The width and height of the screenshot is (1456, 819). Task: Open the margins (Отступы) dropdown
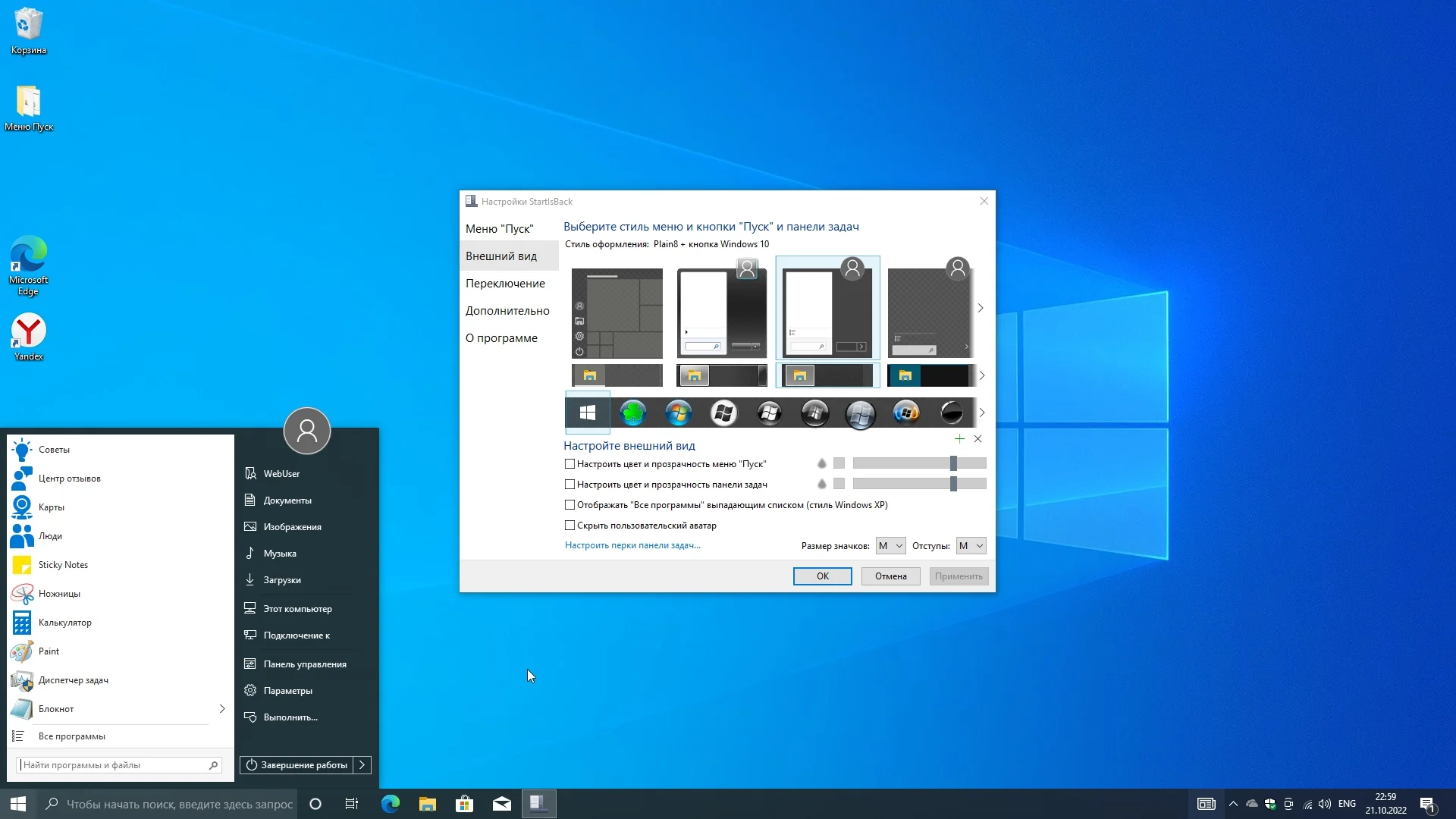971,546
